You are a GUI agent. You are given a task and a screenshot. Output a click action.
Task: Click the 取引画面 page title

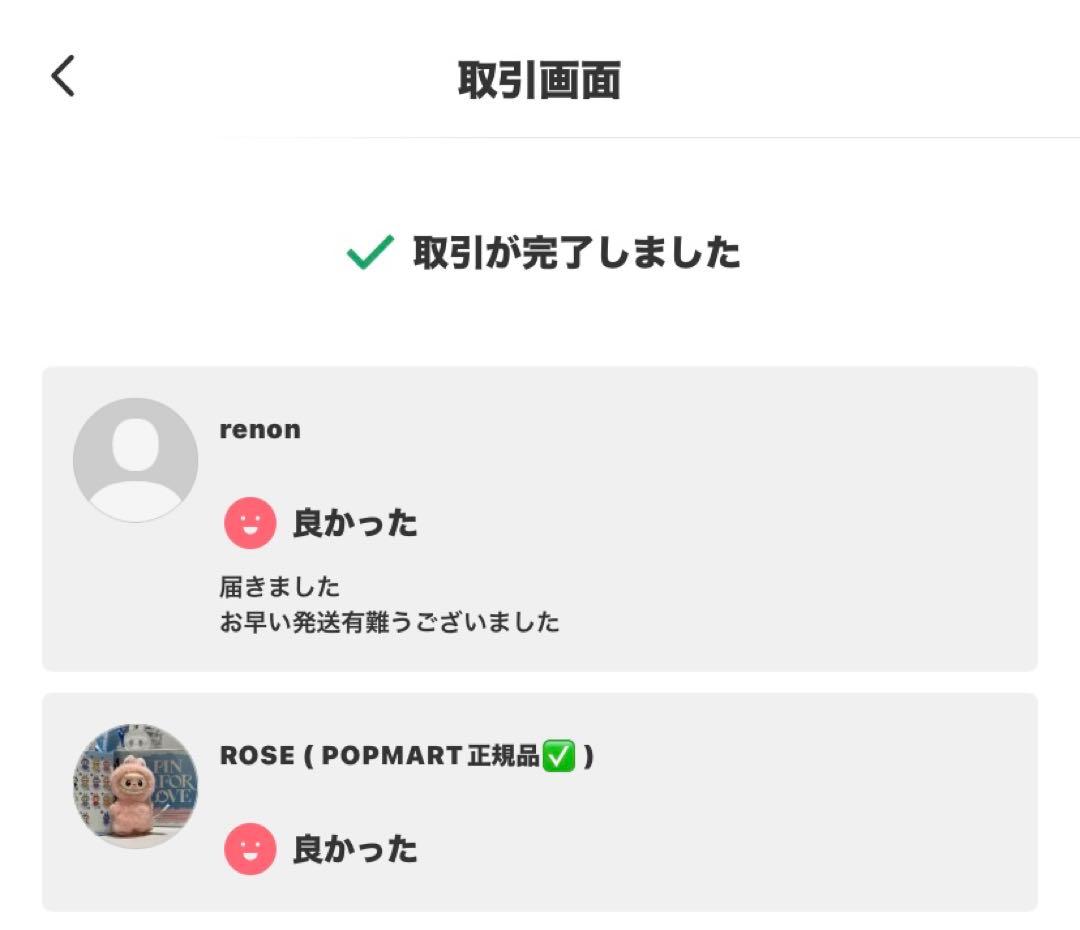(x=540, y=80)
